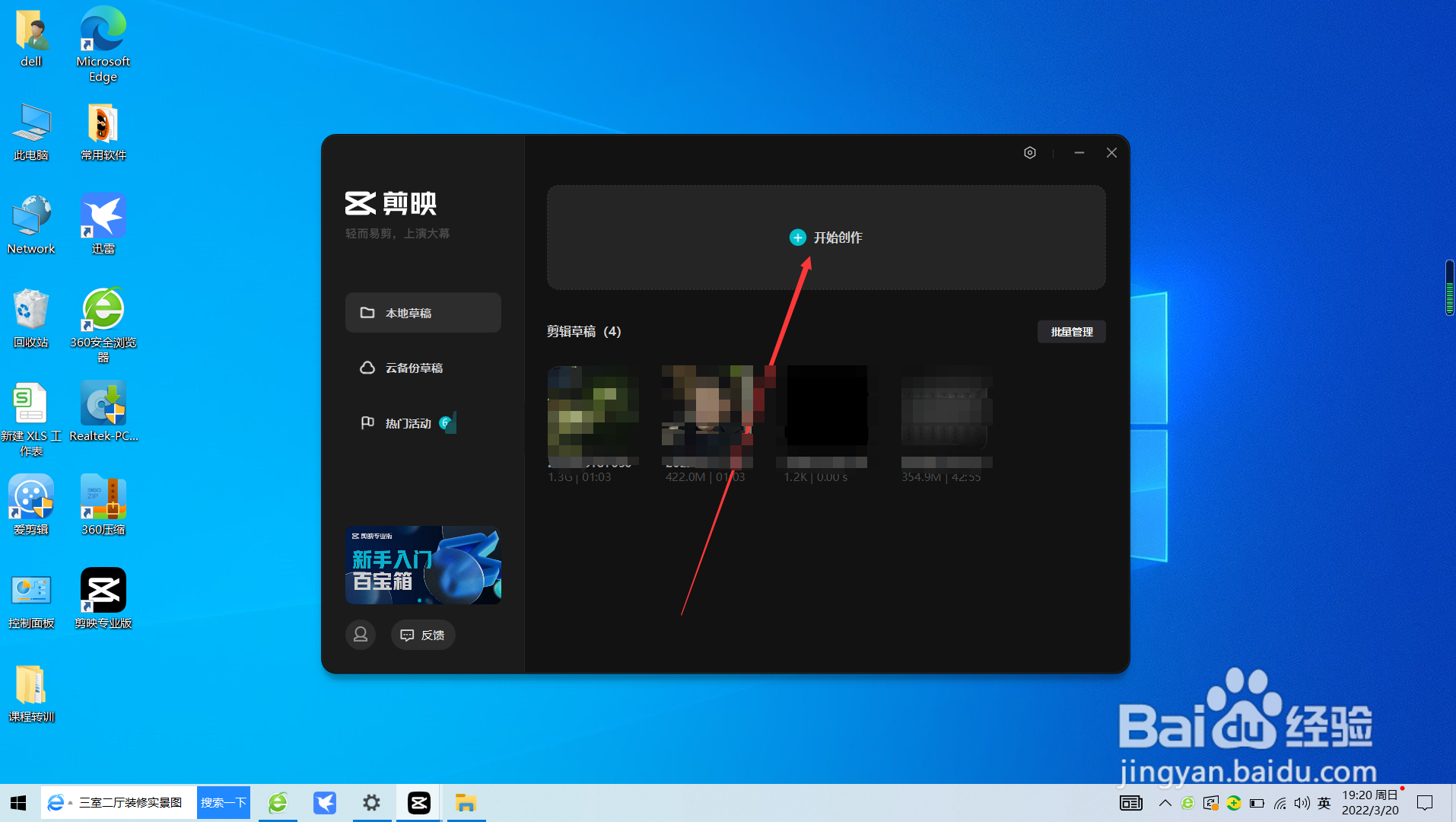This screenshot has height=822, width=1456.
Task: Click the 剪辑草稿 (4) heading
Action: pyautogui.click(x=583, y=332)
